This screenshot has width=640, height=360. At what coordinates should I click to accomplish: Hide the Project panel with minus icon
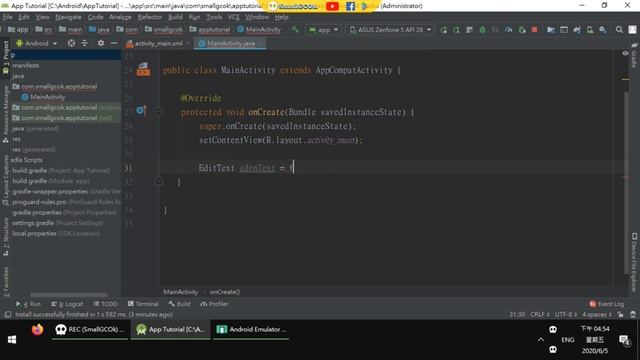pos(114,43)
